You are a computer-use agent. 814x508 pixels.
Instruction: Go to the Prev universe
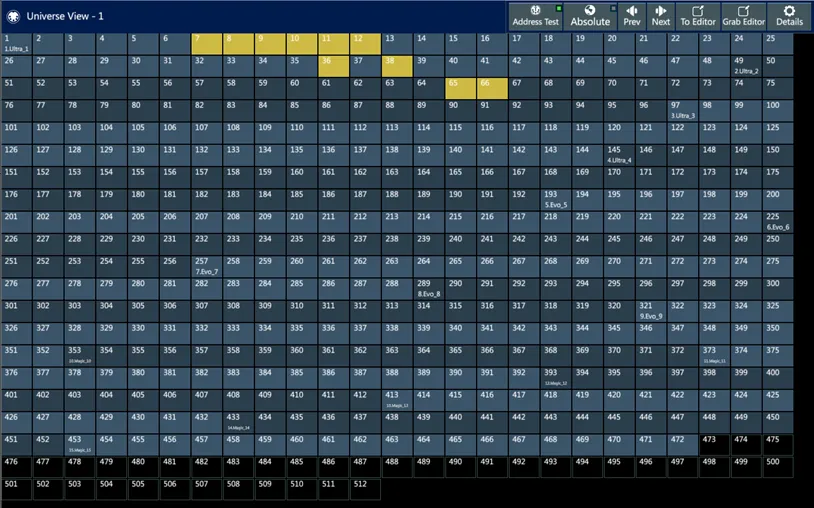(632, 16)
